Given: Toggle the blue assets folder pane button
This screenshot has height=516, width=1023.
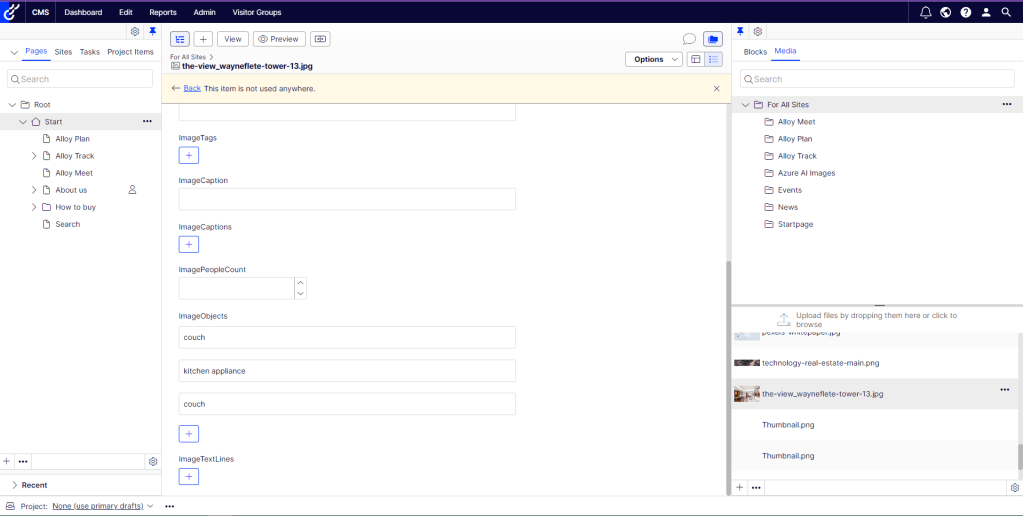Looking at the screenshot, I should coord(712,39).
